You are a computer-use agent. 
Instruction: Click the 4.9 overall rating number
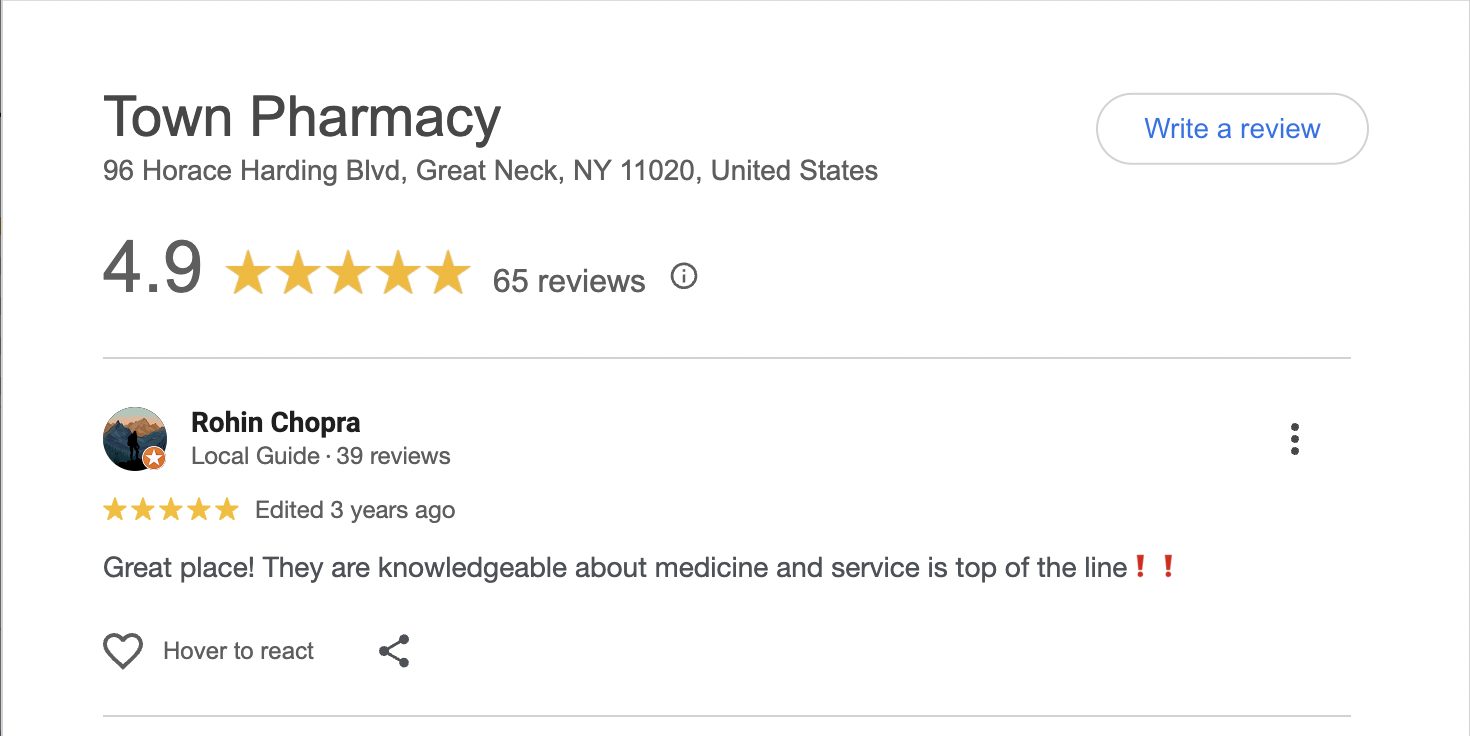pos(152,268)
